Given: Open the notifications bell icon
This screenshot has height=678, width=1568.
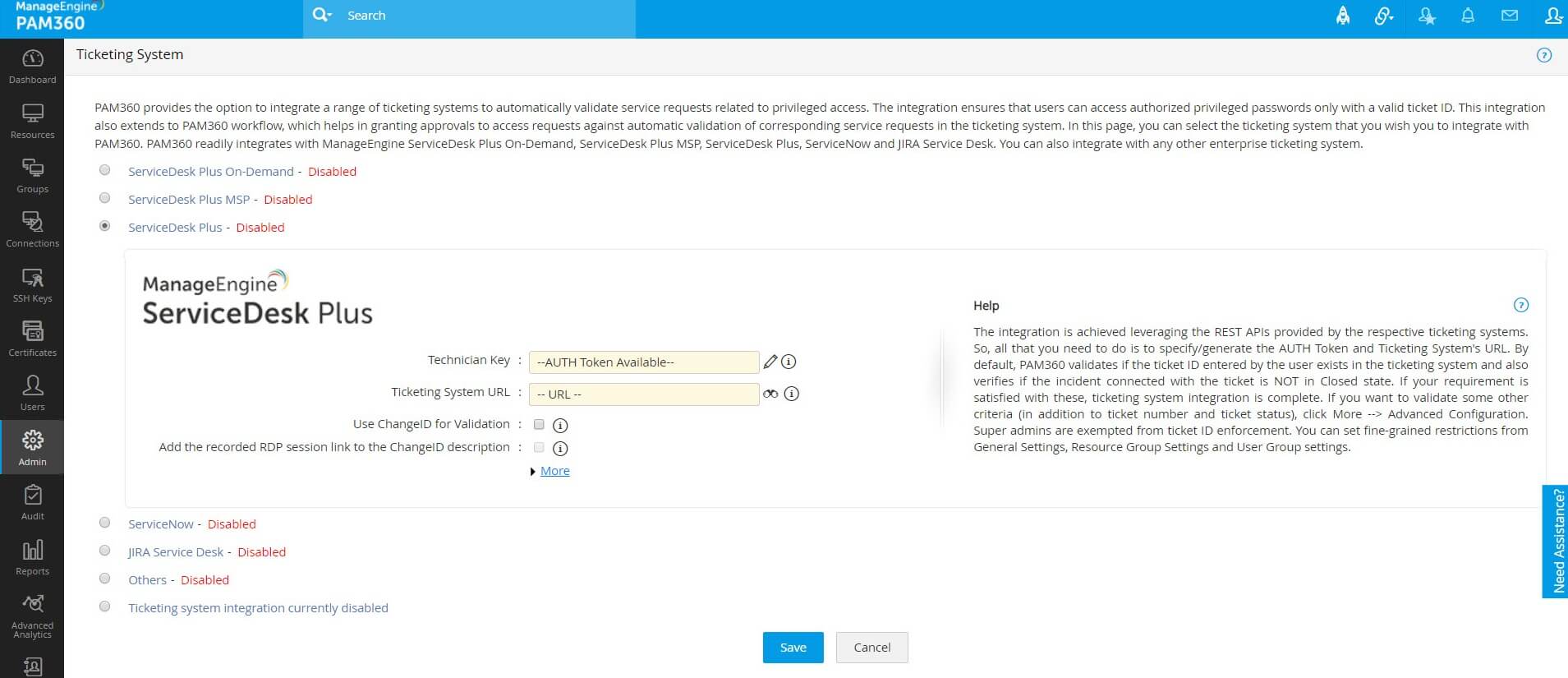Looking at the screenshot, I should [x=1468, y=16].
